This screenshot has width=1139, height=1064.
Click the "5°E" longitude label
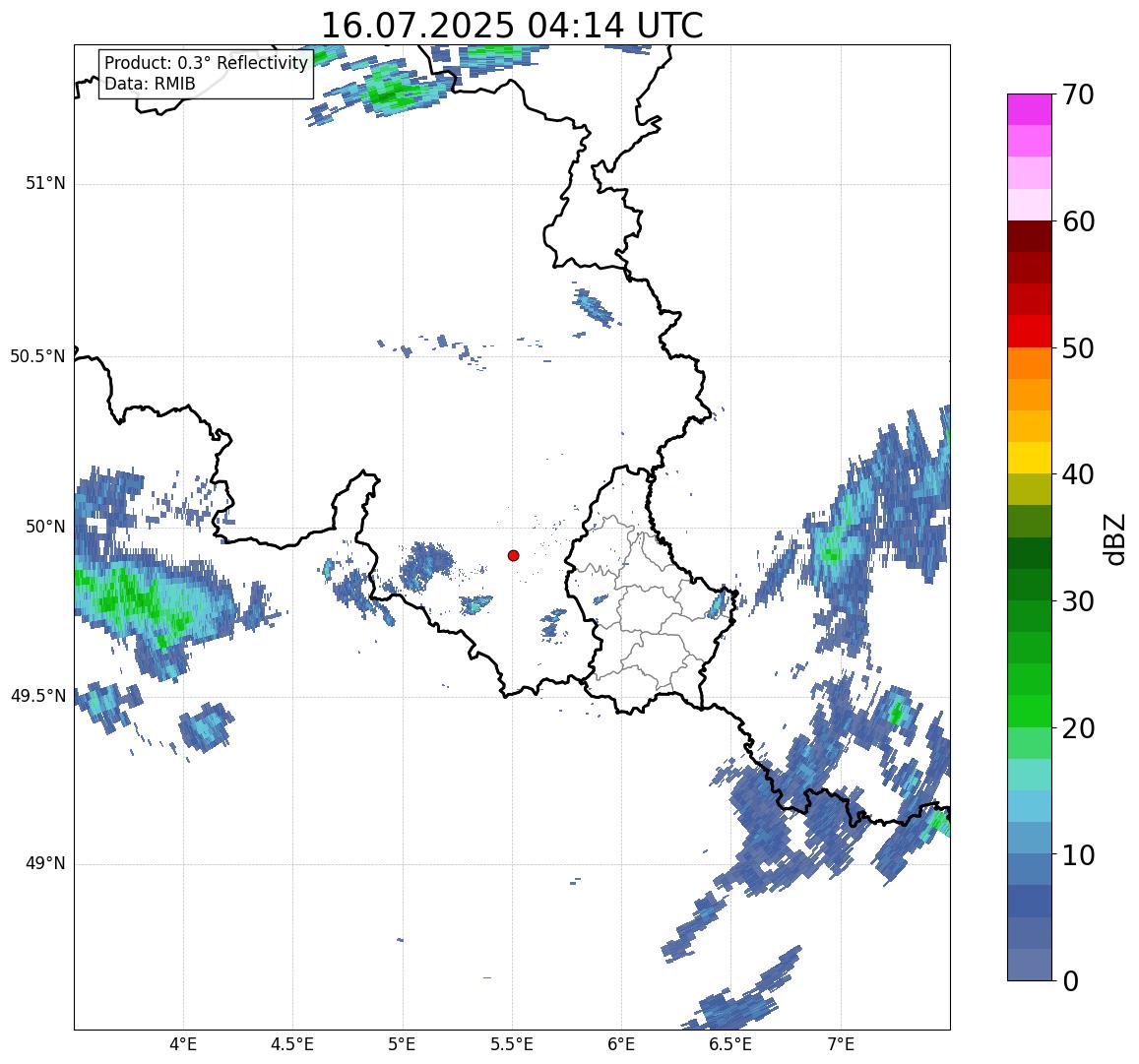(x=403, y=1044)
